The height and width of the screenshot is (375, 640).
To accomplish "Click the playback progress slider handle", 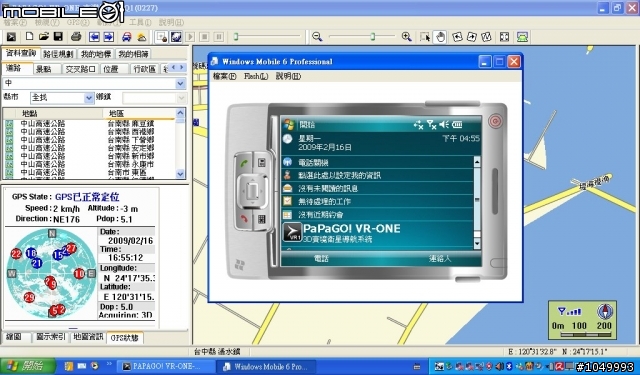I will (x=236, y=37).
